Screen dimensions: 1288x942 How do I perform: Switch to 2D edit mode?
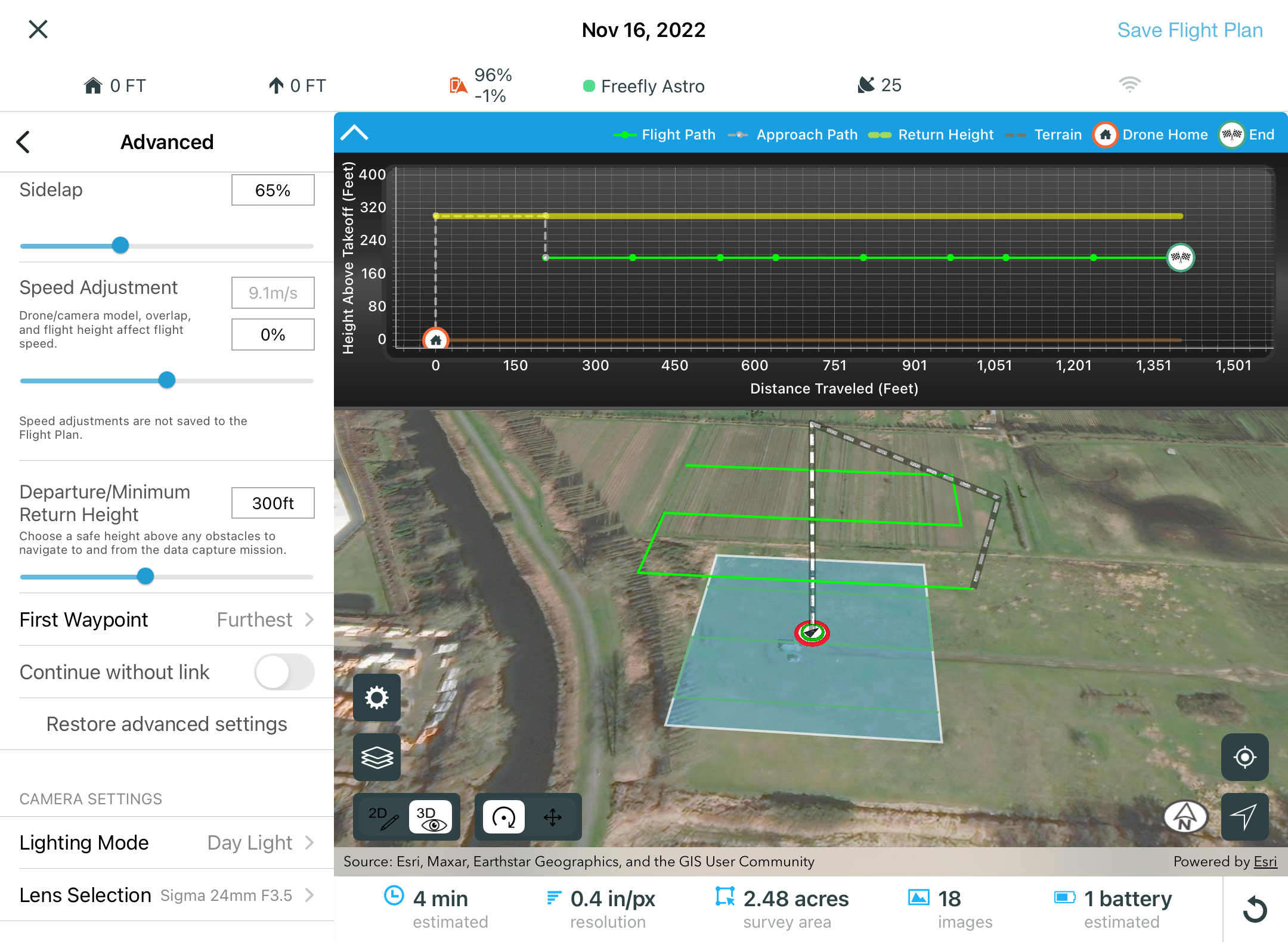point(383,817)
